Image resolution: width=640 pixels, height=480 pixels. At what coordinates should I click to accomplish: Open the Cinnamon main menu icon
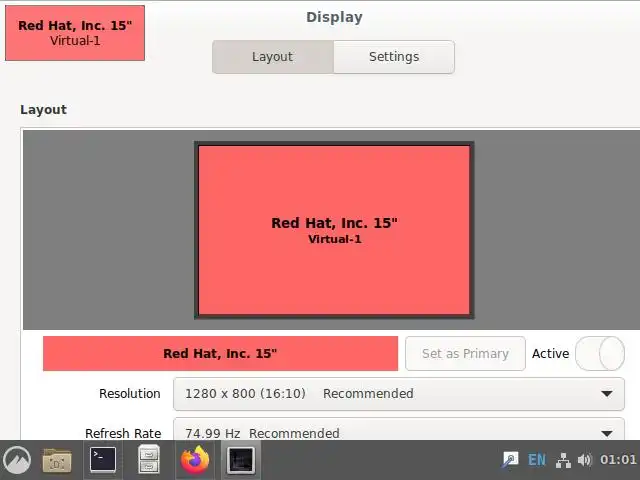(x=17, y=460)
